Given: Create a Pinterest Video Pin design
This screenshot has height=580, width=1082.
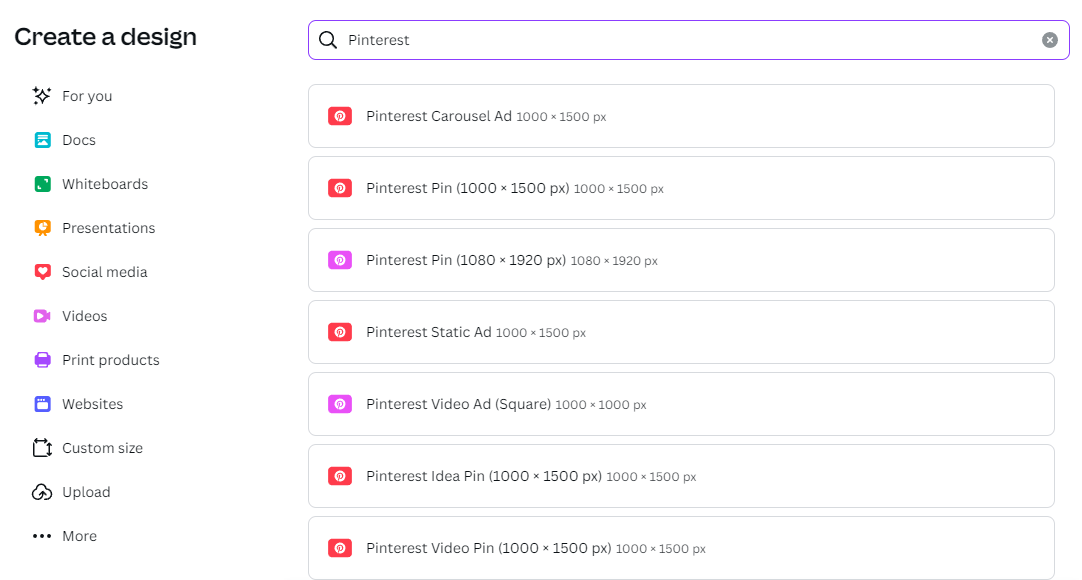Looking at the screenshot, I should (681, 548).
